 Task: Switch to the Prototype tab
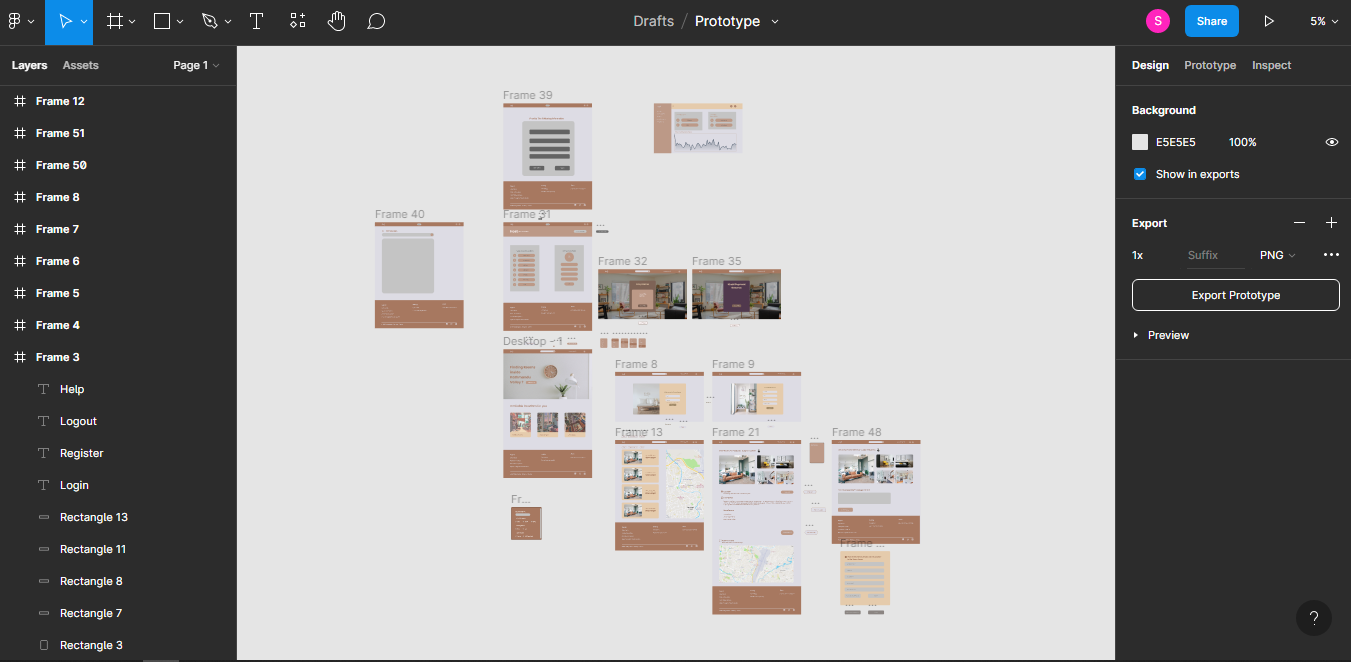click(1210, 65)
